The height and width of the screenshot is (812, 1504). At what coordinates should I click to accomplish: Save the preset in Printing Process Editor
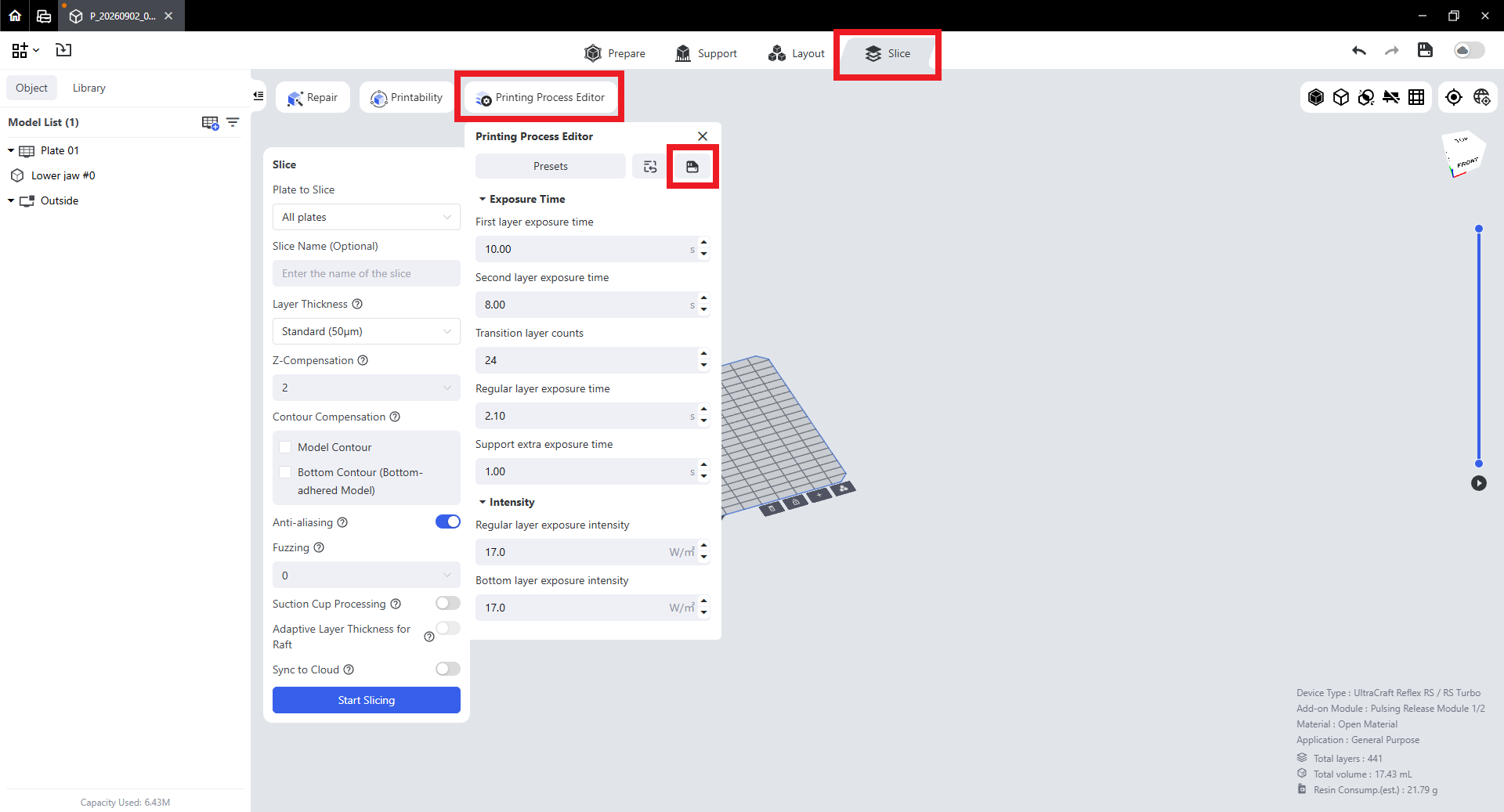[x=692, y=167]
